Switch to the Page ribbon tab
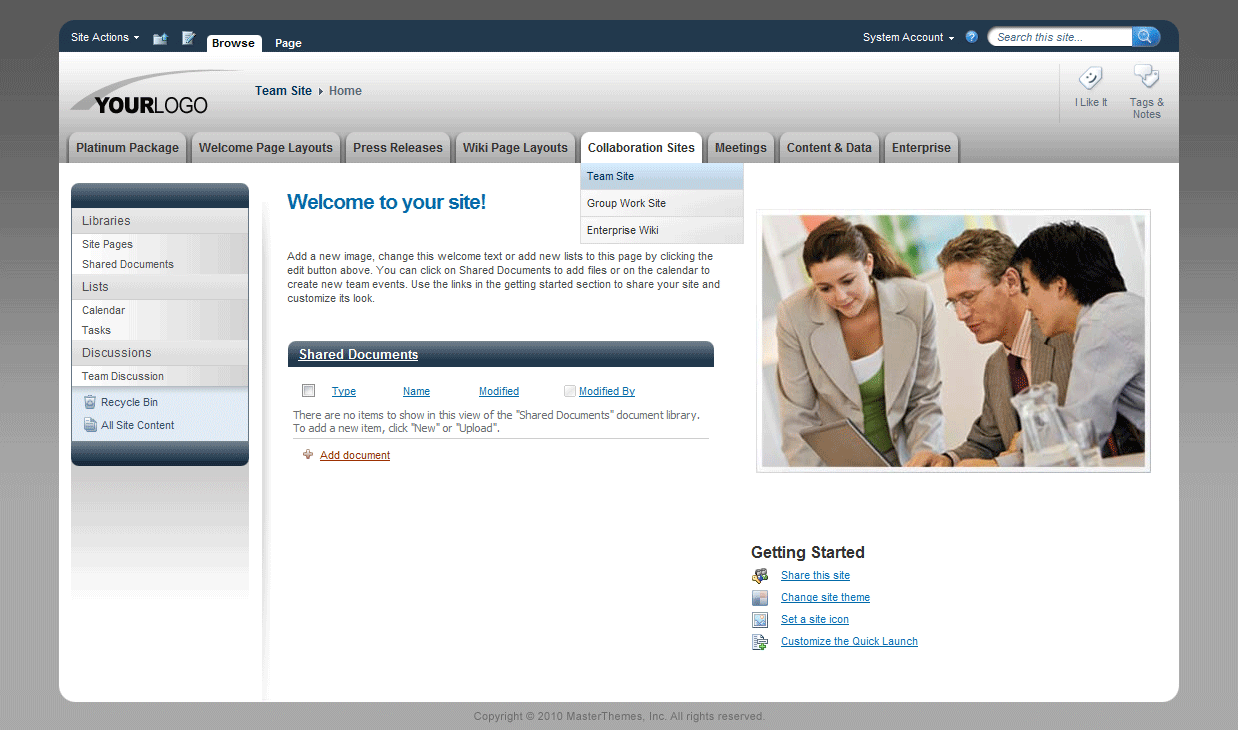Screen dimensions: 1238x730 [287, 43]
